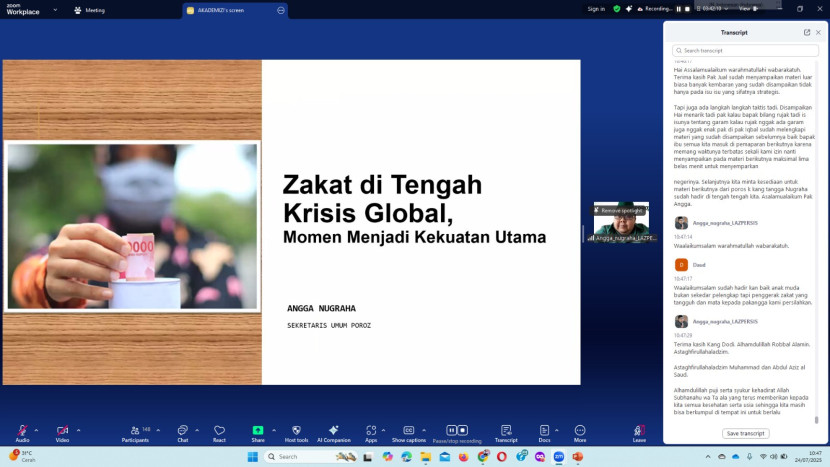Expand AKADEMIZI's screen options menu
The width and height of the screenshot is (830, 467).
pos(281,10)
